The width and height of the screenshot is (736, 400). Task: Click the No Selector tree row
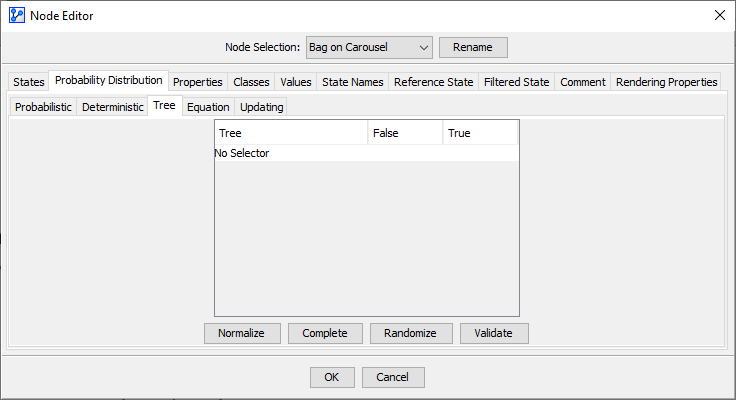[243, 154]
